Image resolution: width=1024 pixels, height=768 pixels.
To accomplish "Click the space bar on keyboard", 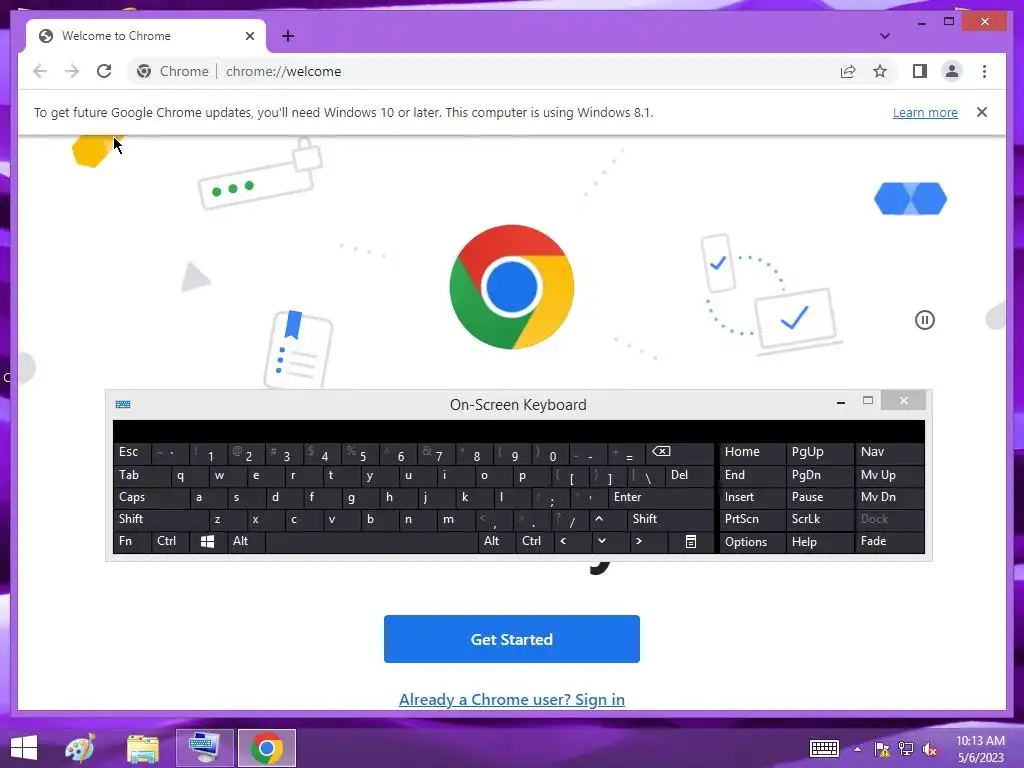I will [372, 541].
